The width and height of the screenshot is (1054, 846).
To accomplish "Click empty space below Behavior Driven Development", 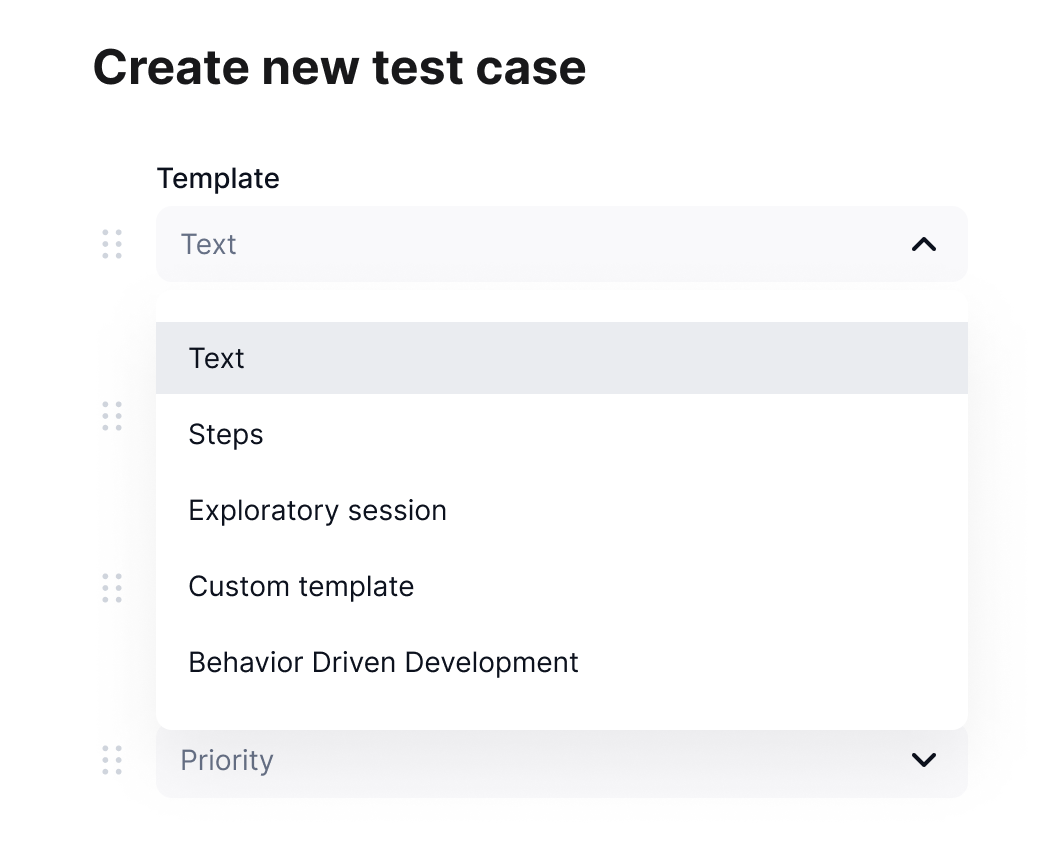I will pyautogui.click(x=561, y=714).
